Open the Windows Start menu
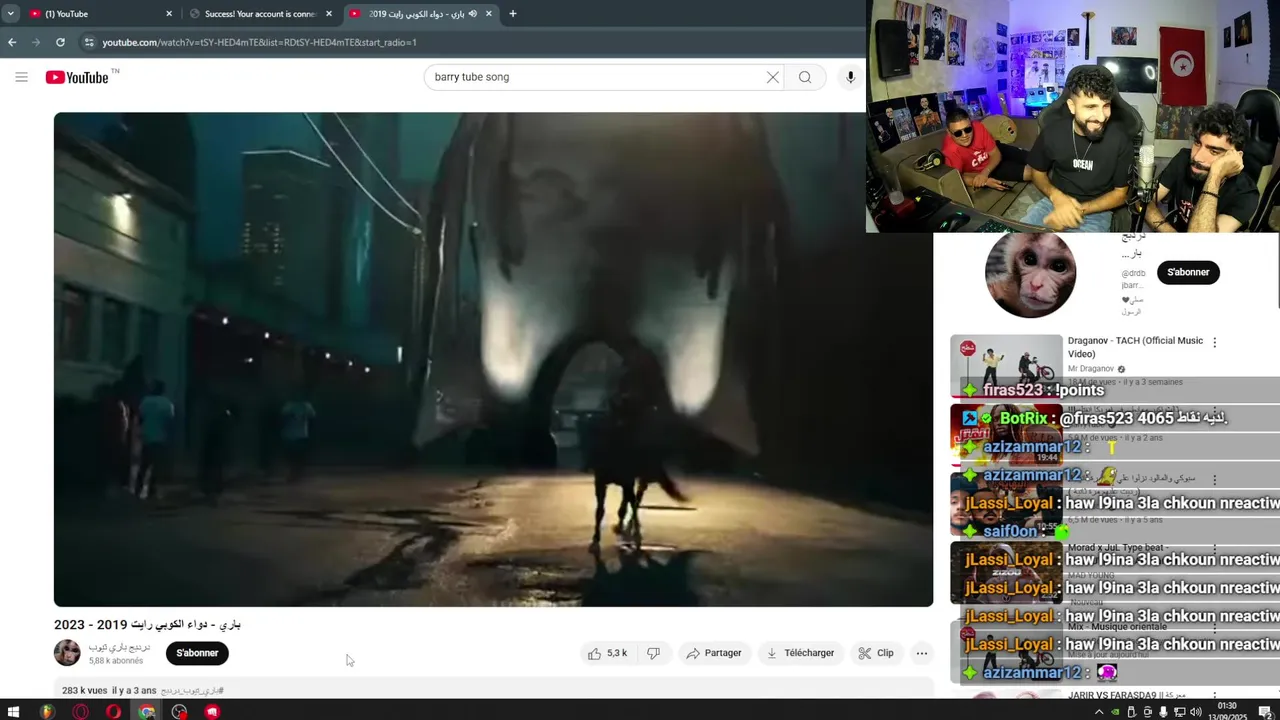 [x=14, y=712]
